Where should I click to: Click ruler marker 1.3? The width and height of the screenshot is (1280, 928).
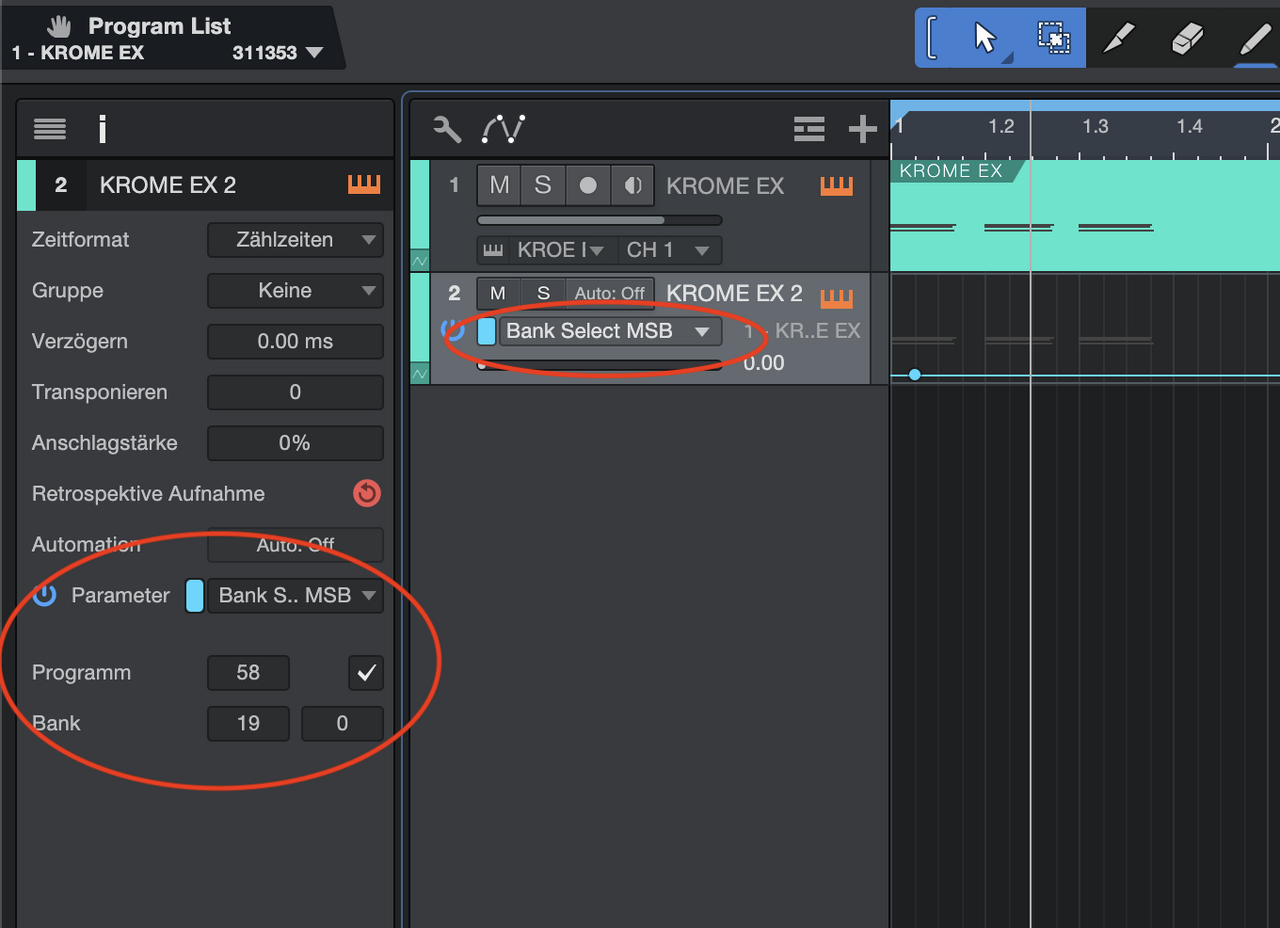tap(1095, 127)
